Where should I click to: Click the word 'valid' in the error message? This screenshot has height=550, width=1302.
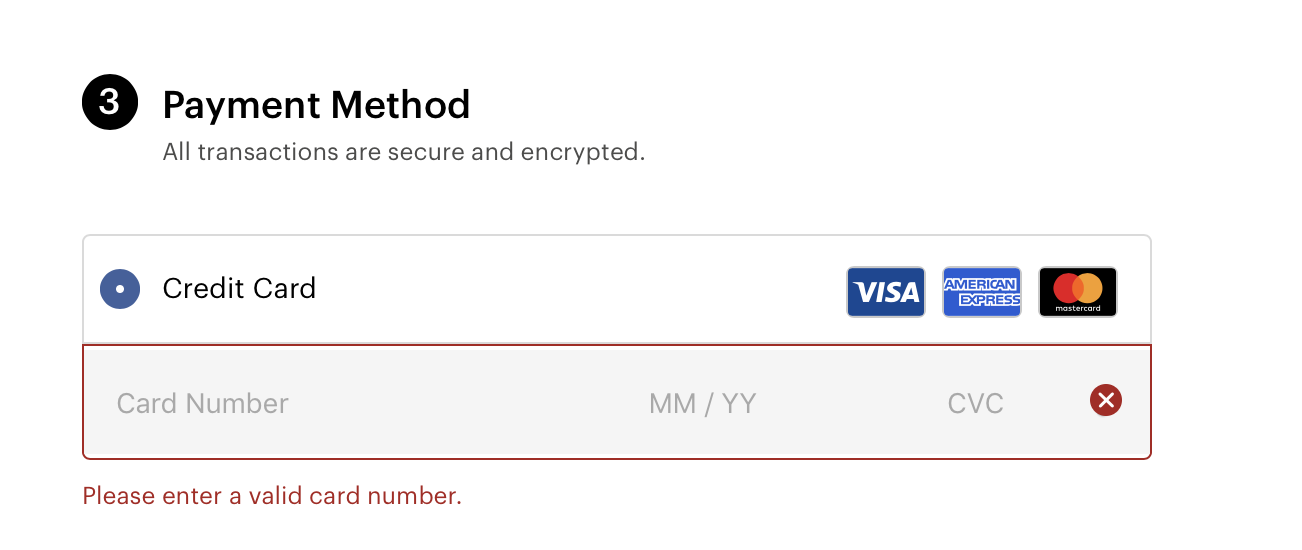coord(276,496)
